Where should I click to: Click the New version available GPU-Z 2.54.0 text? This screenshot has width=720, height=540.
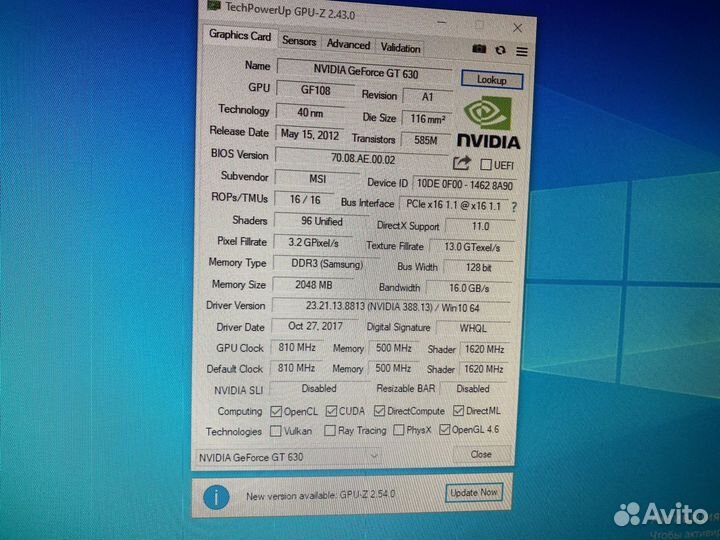pos(321,495)
